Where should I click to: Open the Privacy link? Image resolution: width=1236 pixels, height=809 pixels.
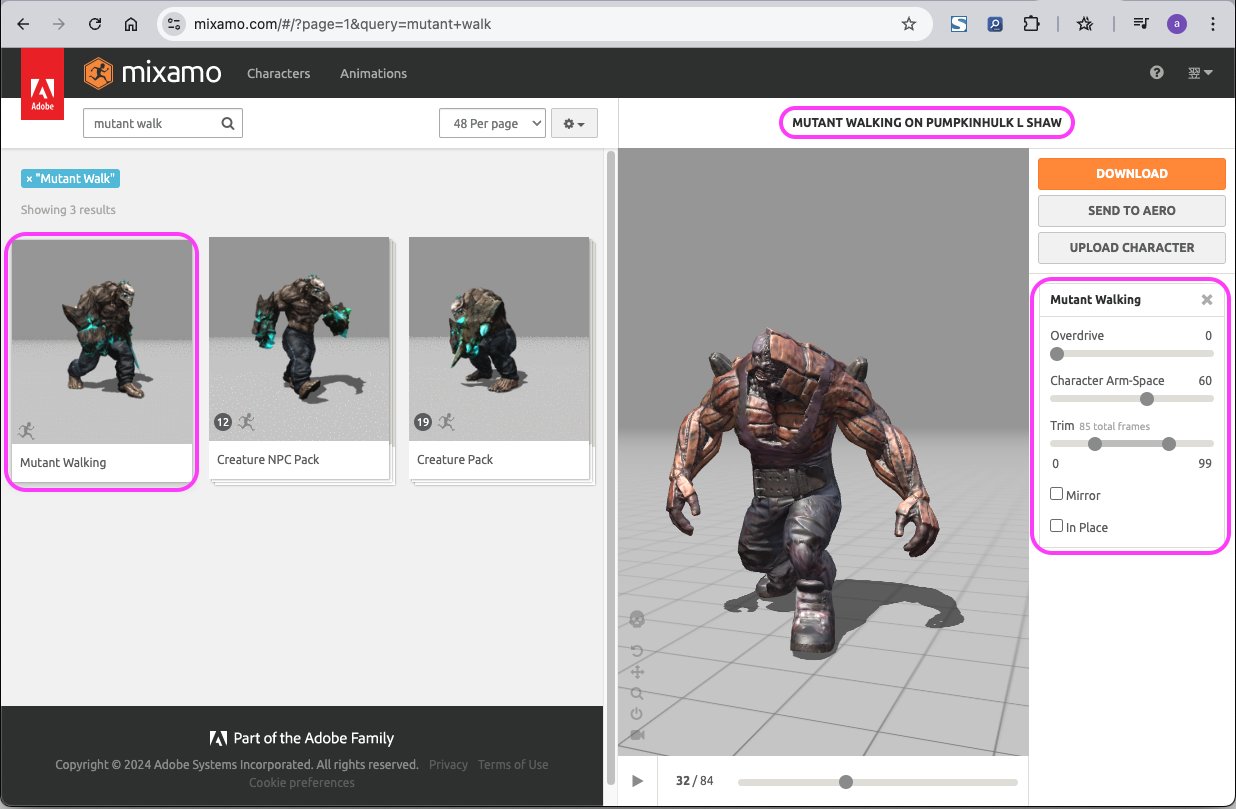(448, 765)
